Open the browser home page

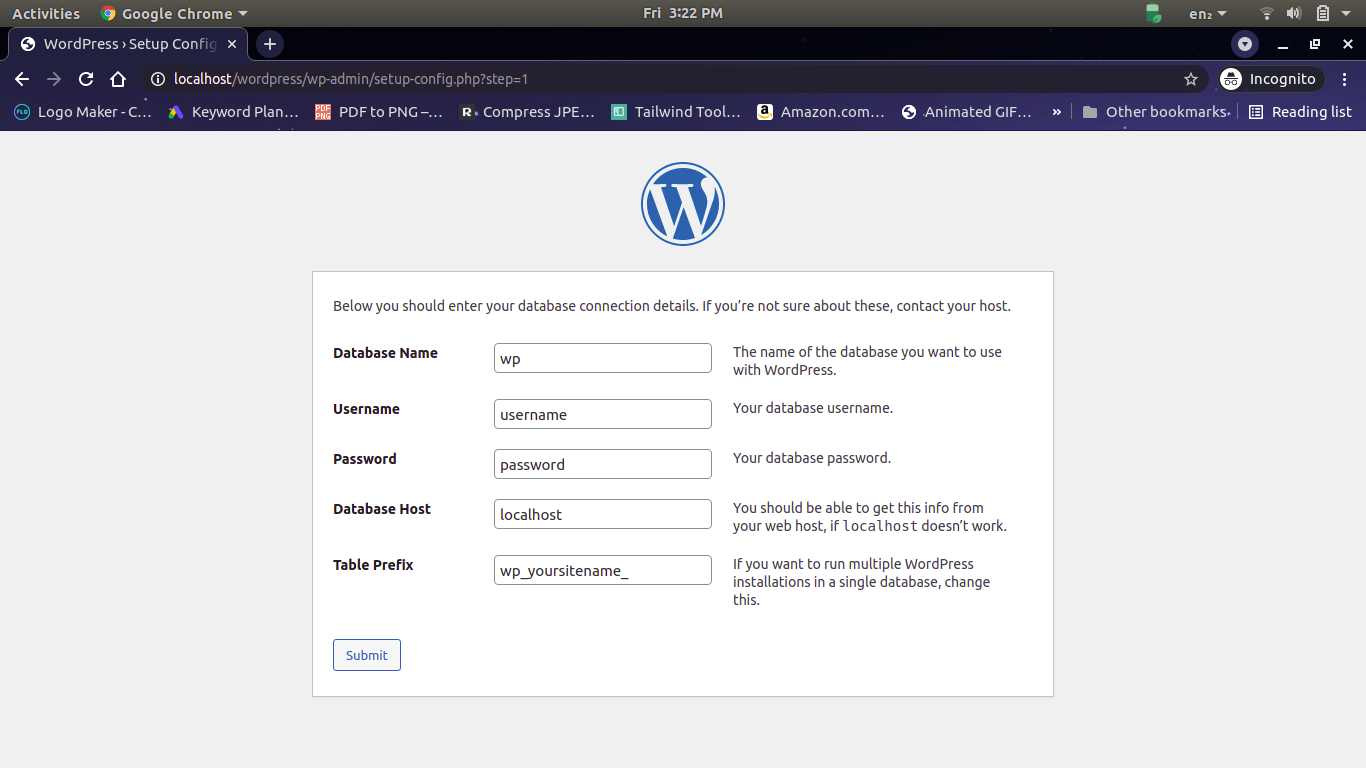point(118,79)
